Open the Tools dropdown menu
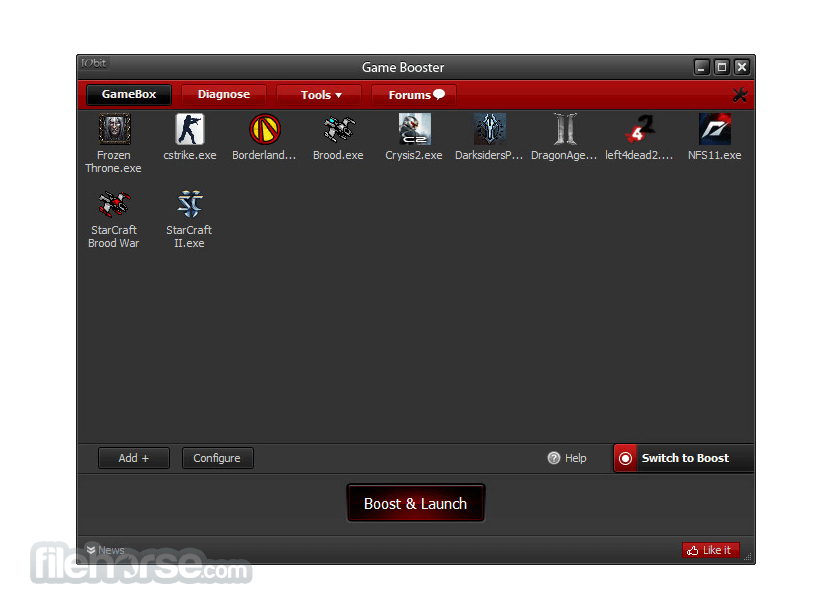 [x=319, y=95]
